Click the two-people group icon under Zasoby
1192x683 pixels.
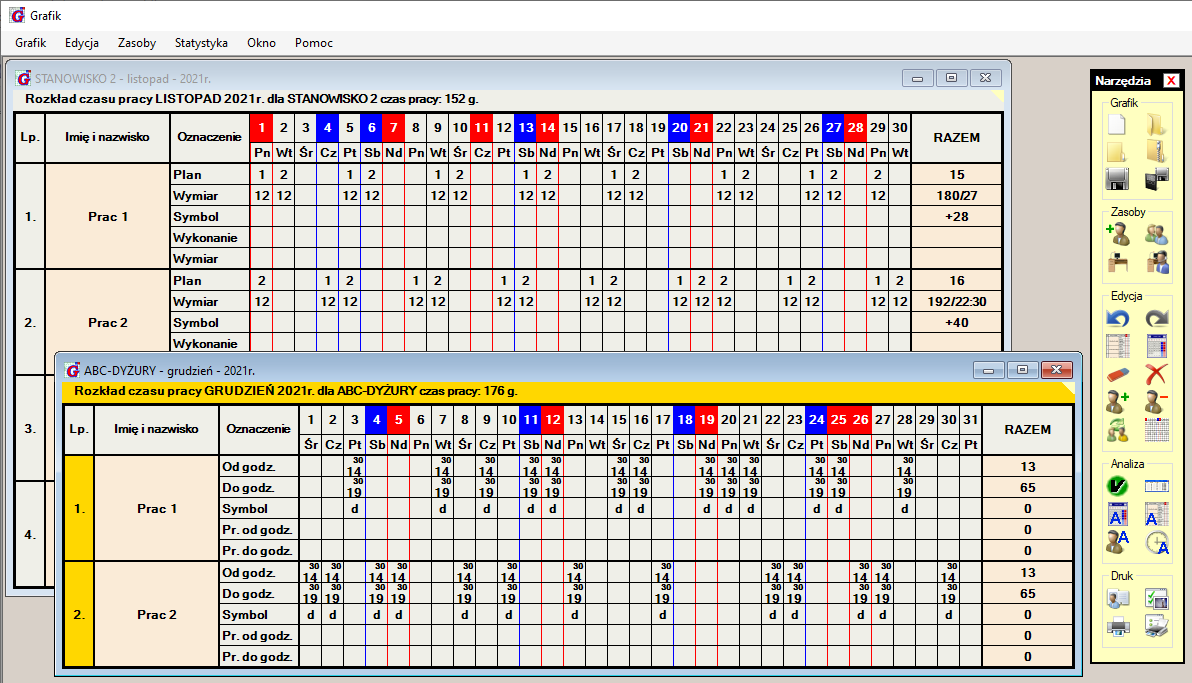click(x=1156, y=234)
